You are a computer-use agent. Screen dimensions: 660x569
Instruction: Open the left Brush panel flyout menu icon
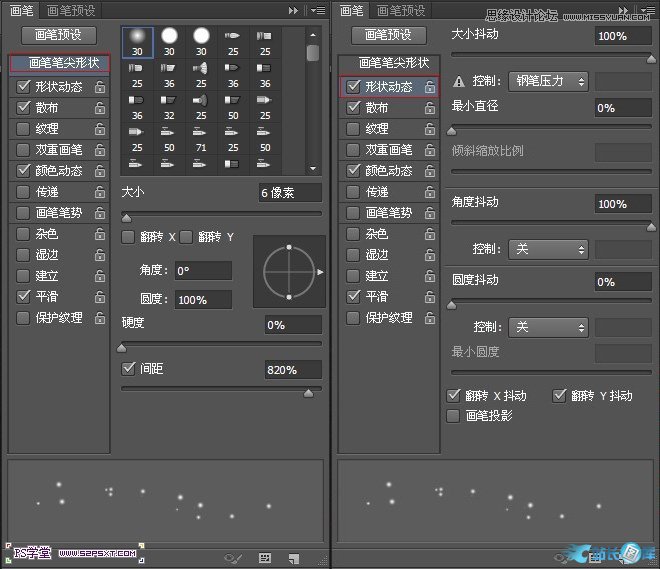point(317,10)
